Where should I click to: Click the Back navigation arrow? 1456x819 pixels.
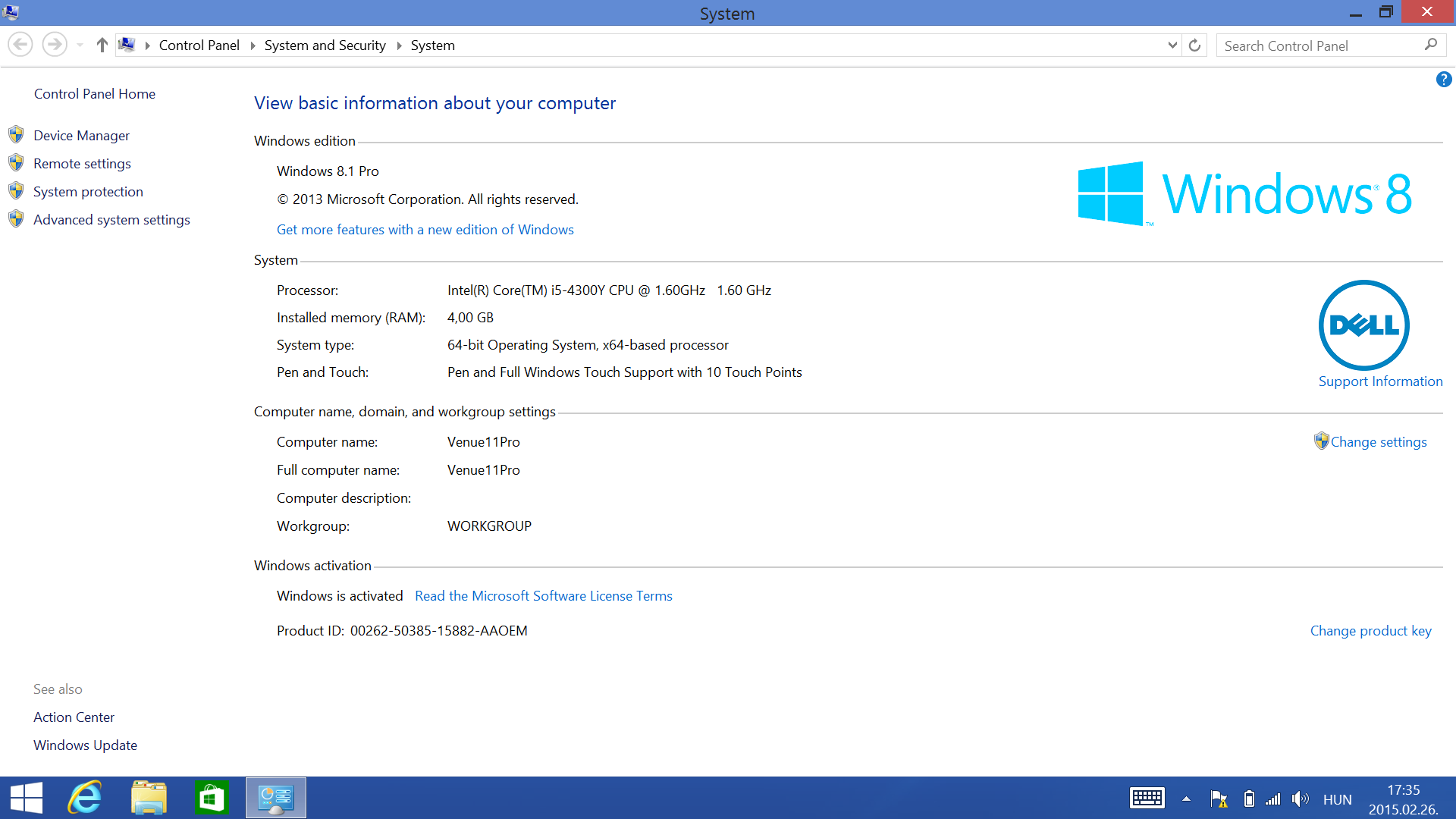pyautogui.click(x=20, y=45)
